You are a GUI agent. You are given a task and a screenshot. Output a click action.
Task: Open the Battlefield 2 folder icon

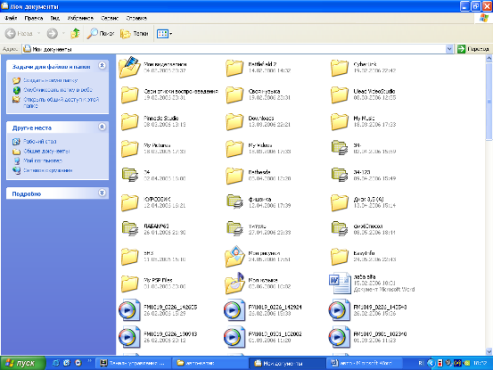tap(234, 68)
